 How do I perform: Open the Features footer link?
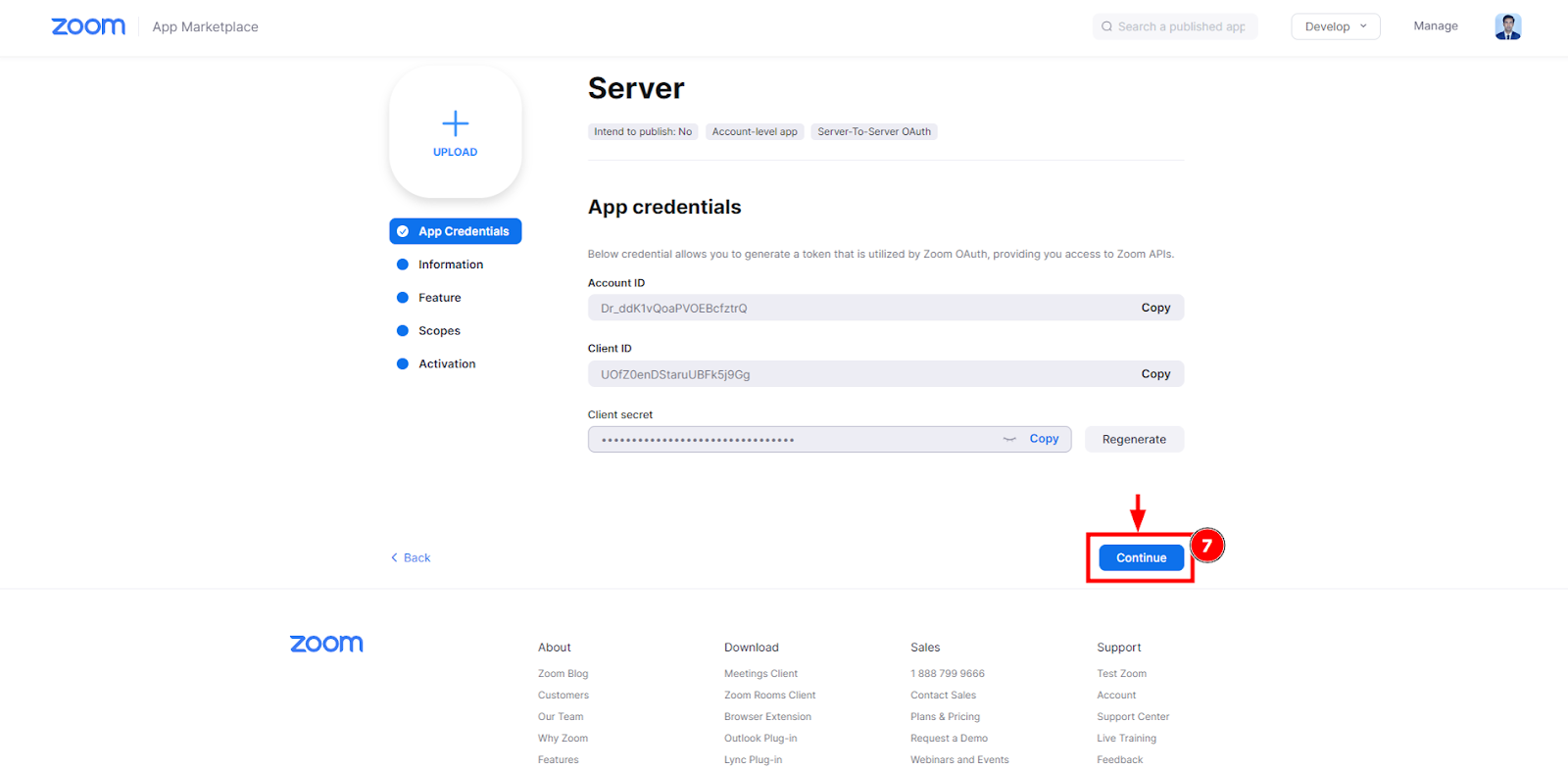click(x=559, y=760)
